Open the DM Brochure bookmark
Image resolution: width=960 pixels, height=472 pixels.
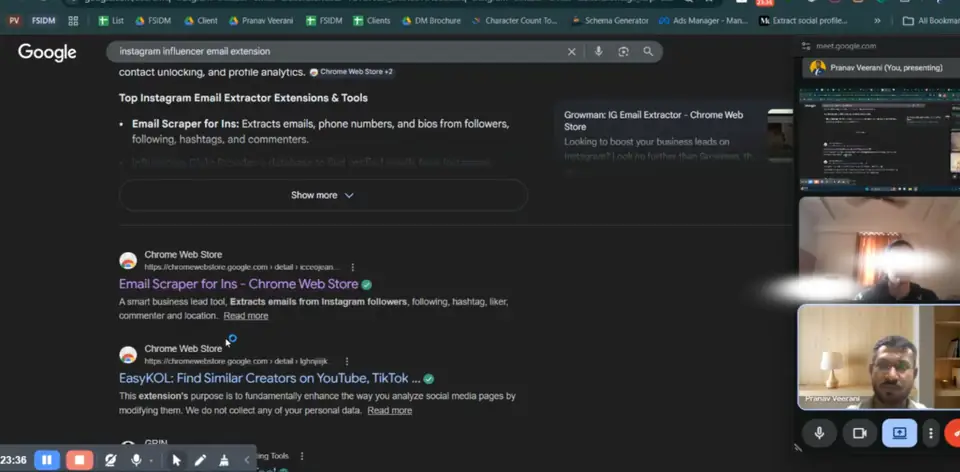coord(431,21)
